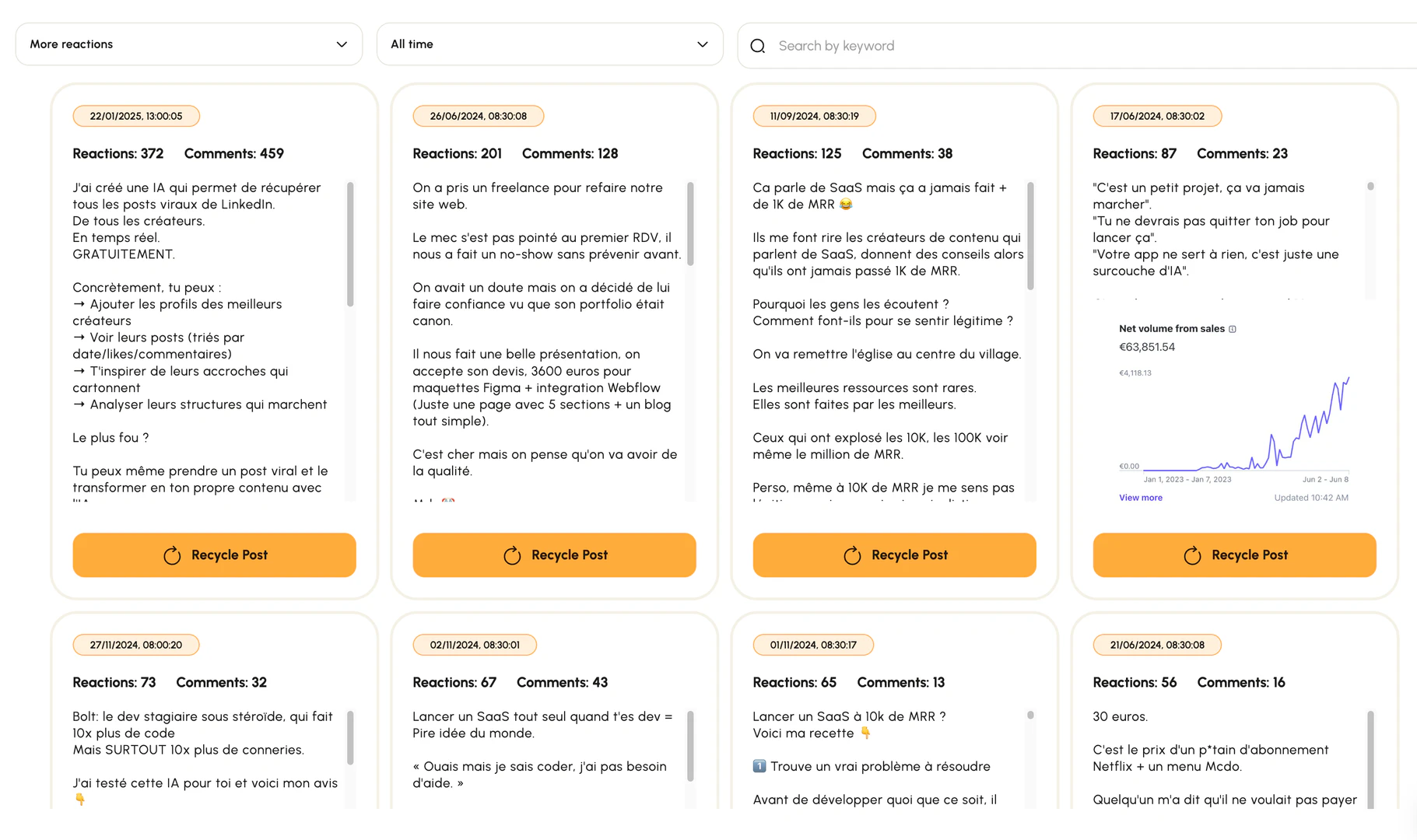This screenshot has height=840, width=1417.
Task: Click the 27/11/2024 Bolt post date badge
Action: 135,645
